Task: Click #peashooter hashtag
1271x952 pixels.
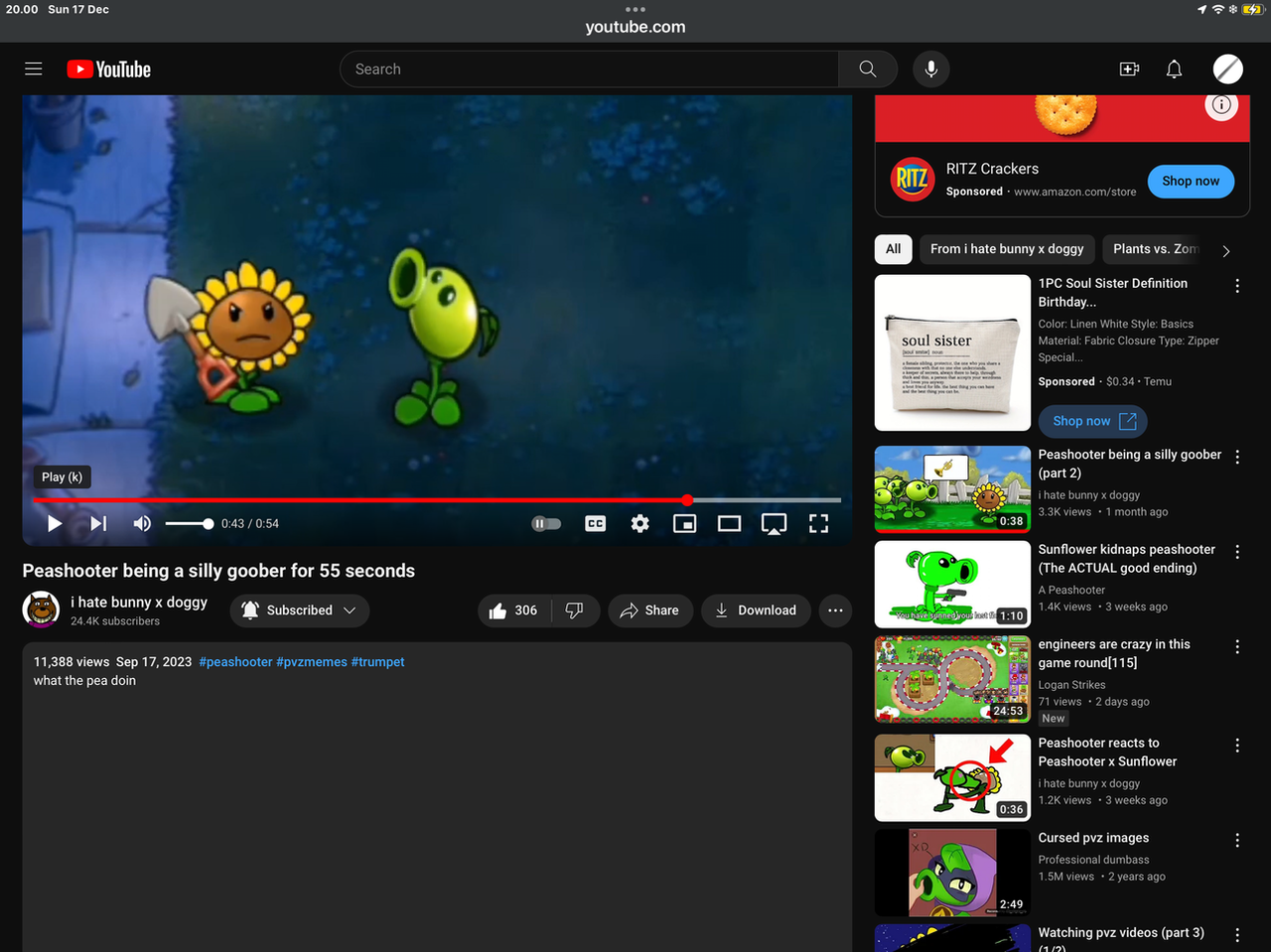Action: 235,662
